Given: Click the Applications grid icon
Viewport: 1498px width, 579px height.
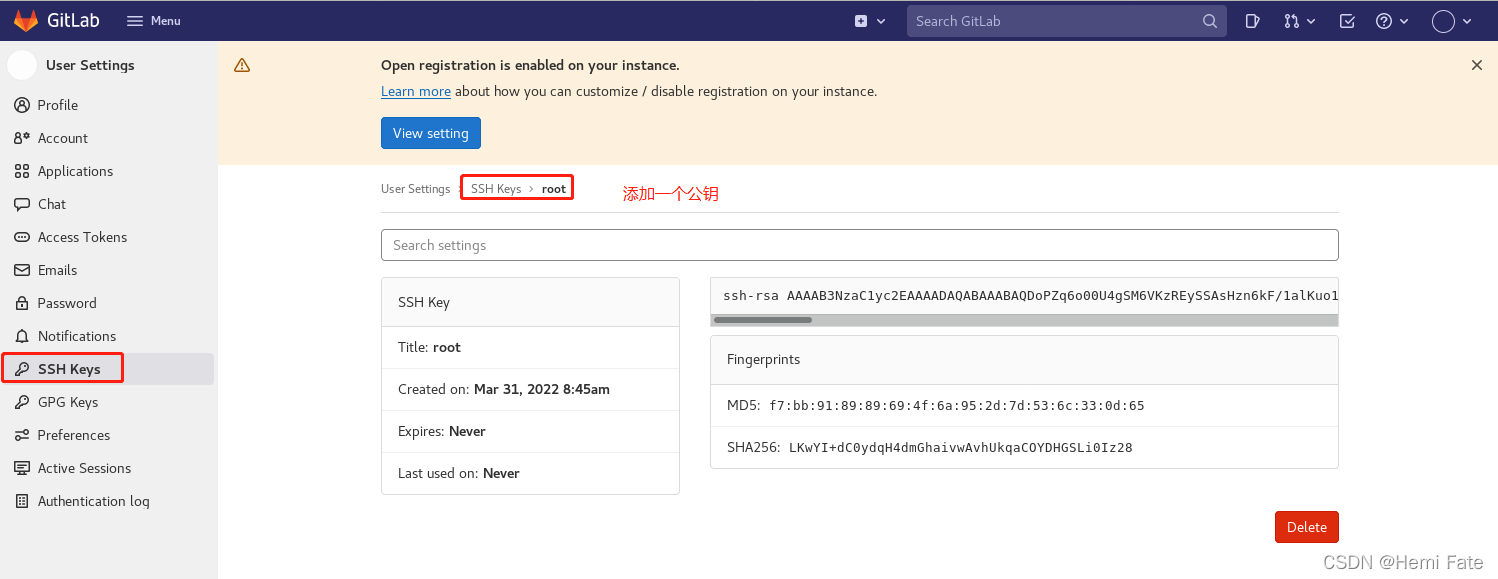Looking at the screenshot, I should (x=22, y=171).
